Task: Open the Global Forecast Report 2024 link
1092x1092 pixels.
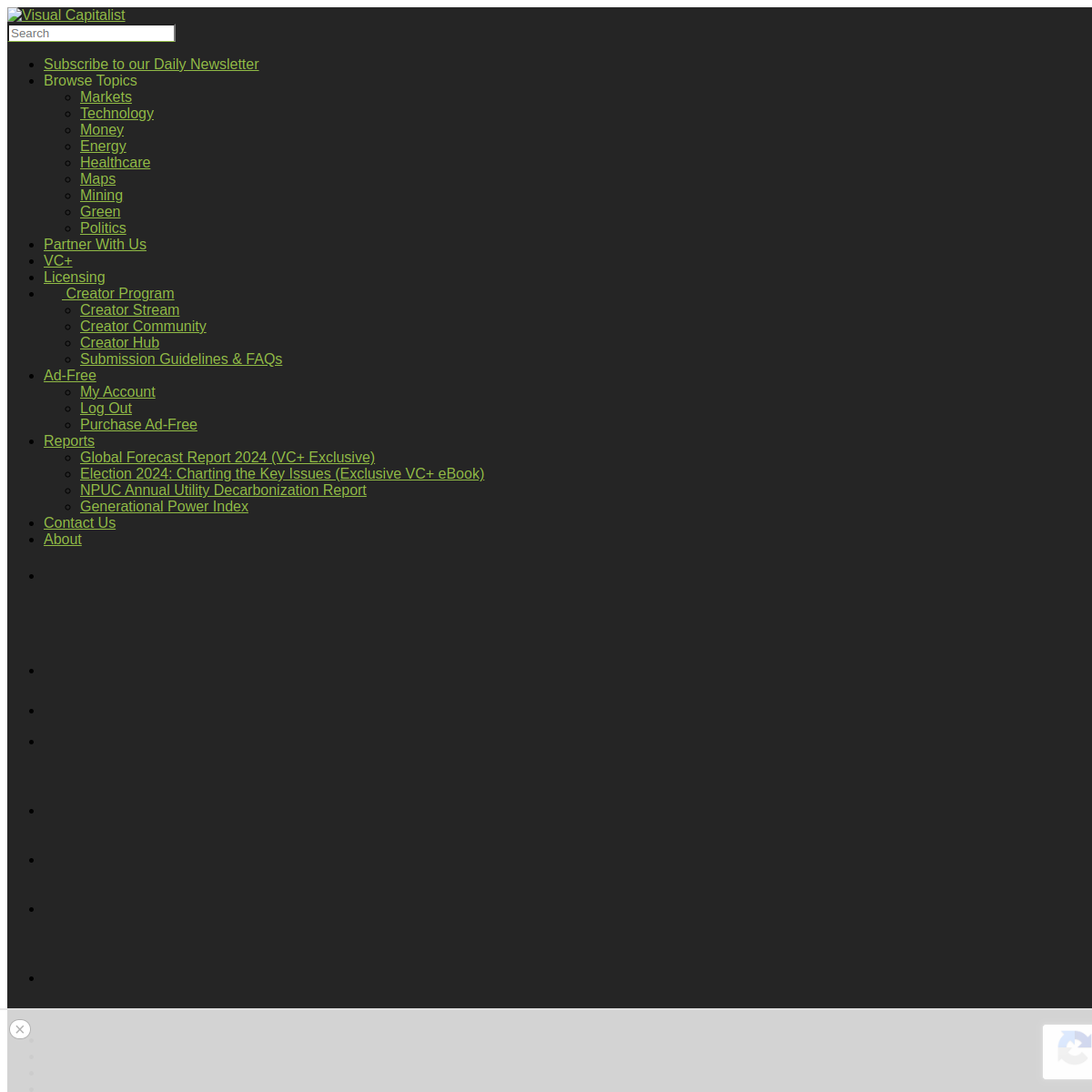Action: 227,458
